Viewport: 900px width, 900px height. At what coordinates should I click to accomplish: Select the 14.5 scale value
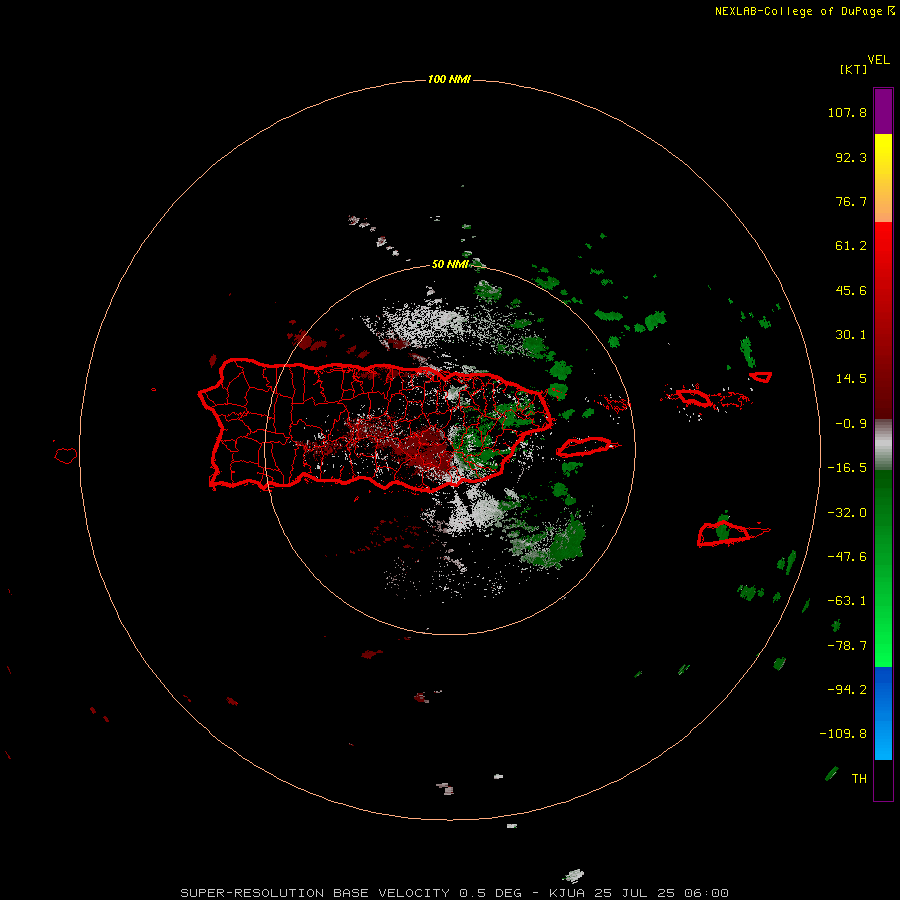click(x=851, y=379)
